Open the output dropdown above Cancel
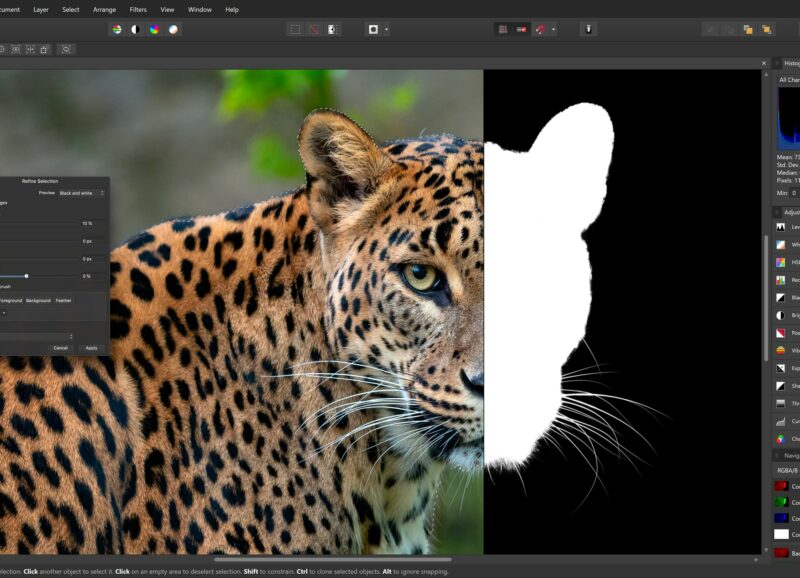Viewport: 800px width, 578px height. click(37, 337)
